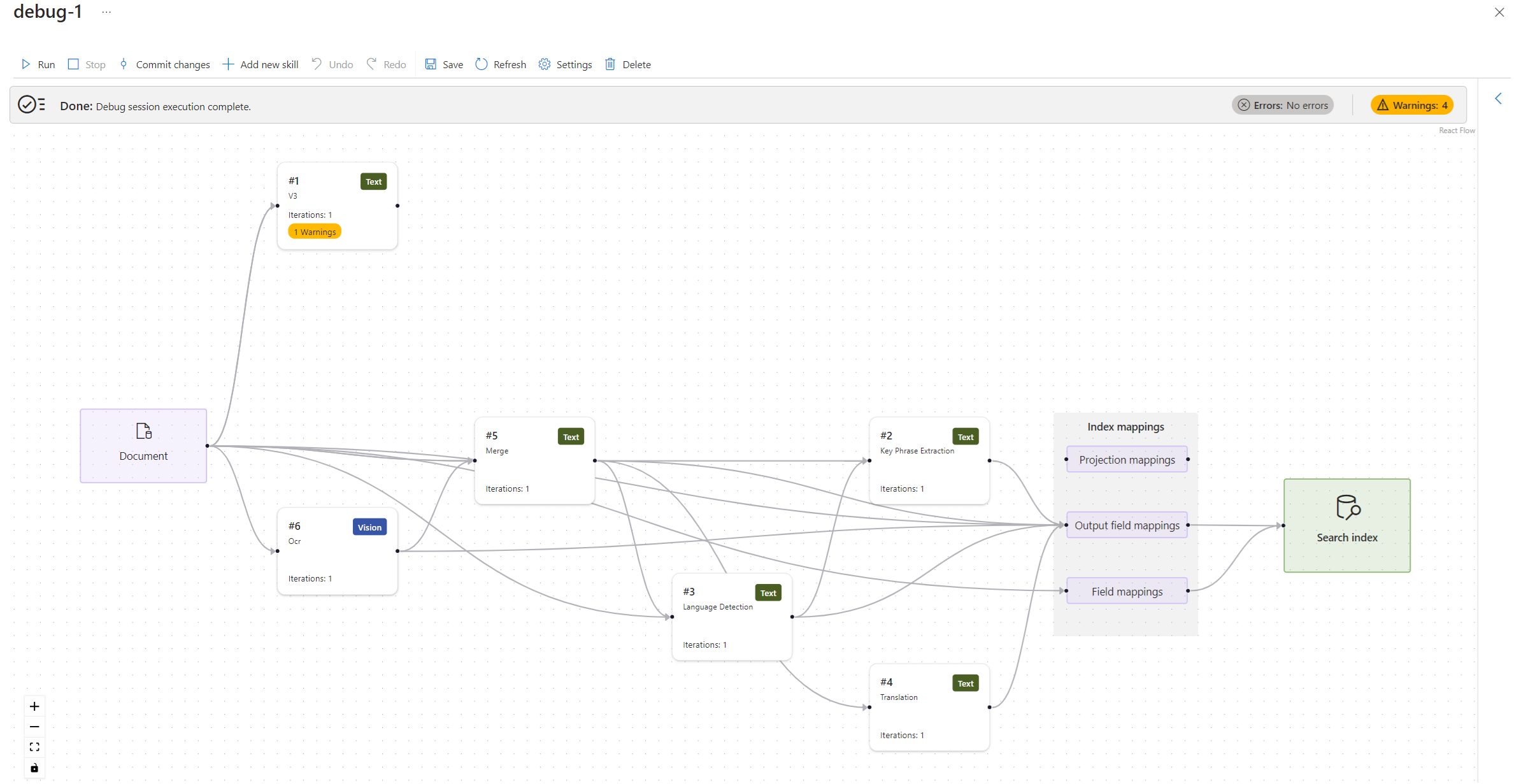Click the Errors: No errors status indicator
1514x784 pixels.
tap(1283, 105)
